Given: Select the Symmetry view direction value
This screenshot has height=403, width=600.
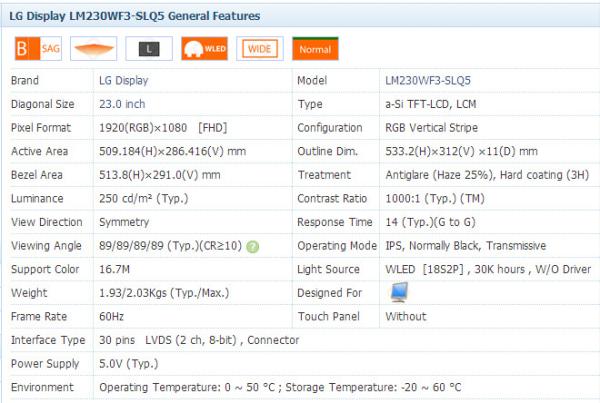Looking at the screenshot, I should pos(124,222).
